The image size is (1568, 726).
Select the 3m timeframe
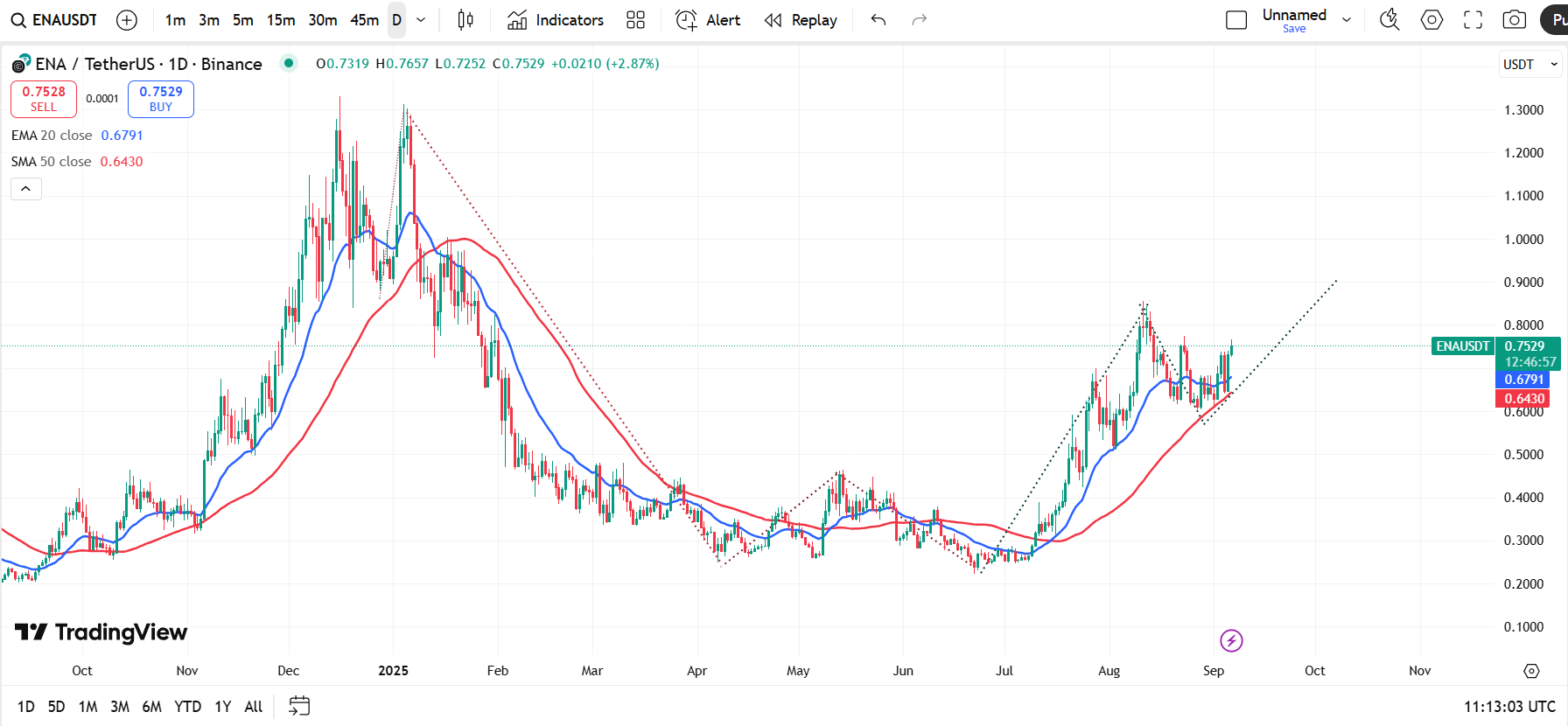tap(209, 20)
